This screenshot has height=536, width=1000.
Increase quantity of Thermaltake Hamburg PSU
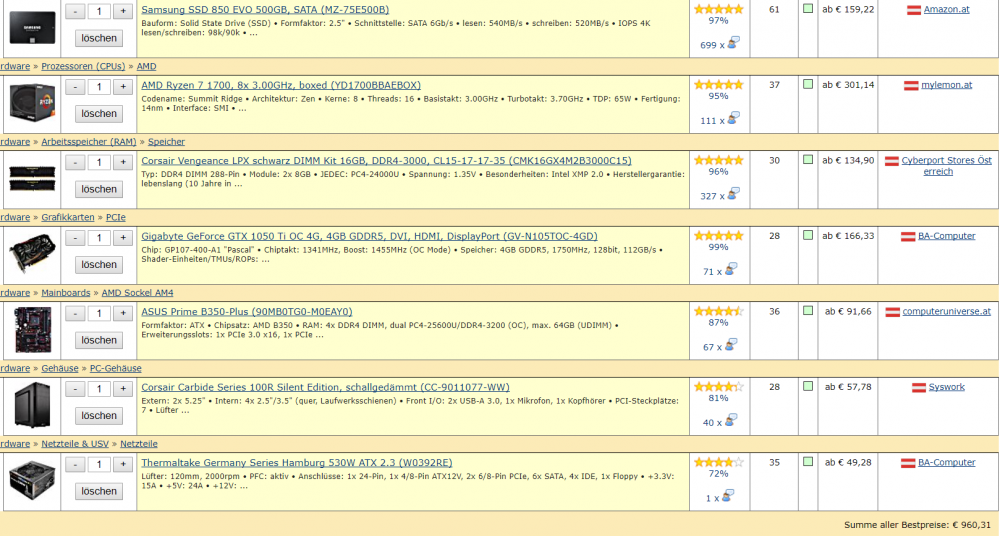click(x=123, y=465)
